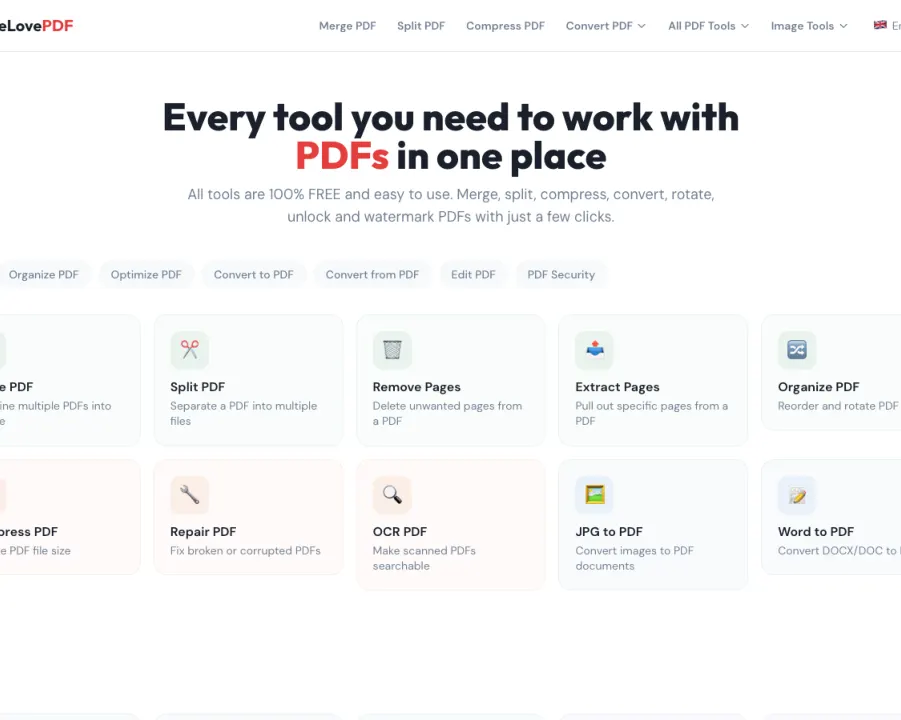Screen dimensions: 901x720
Task: Click 'Separate a PDF into multiple files' text
Action: [x=243, y=413]
